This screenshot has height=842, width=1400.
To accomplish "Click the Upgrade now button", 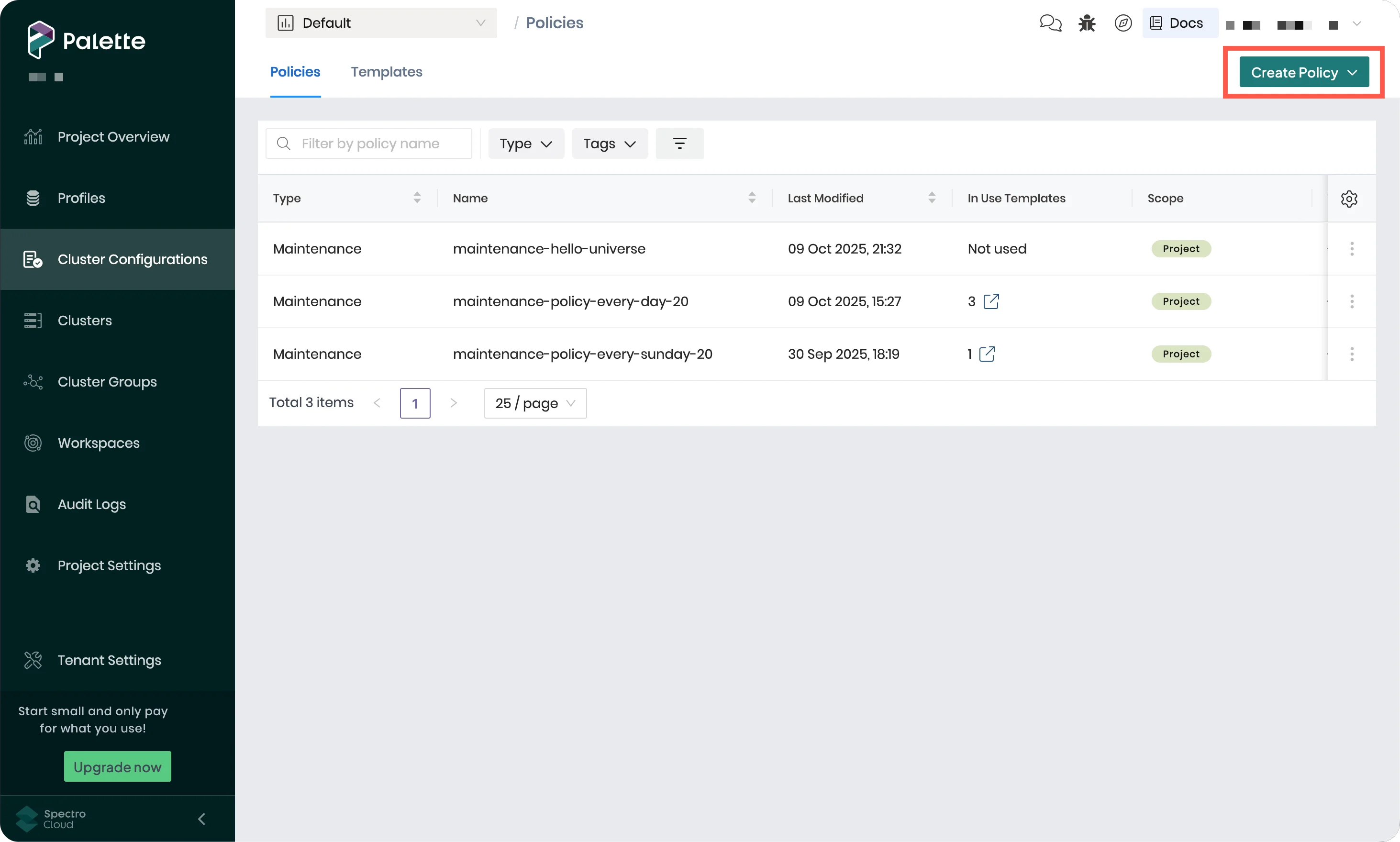I will coord(118,766).
